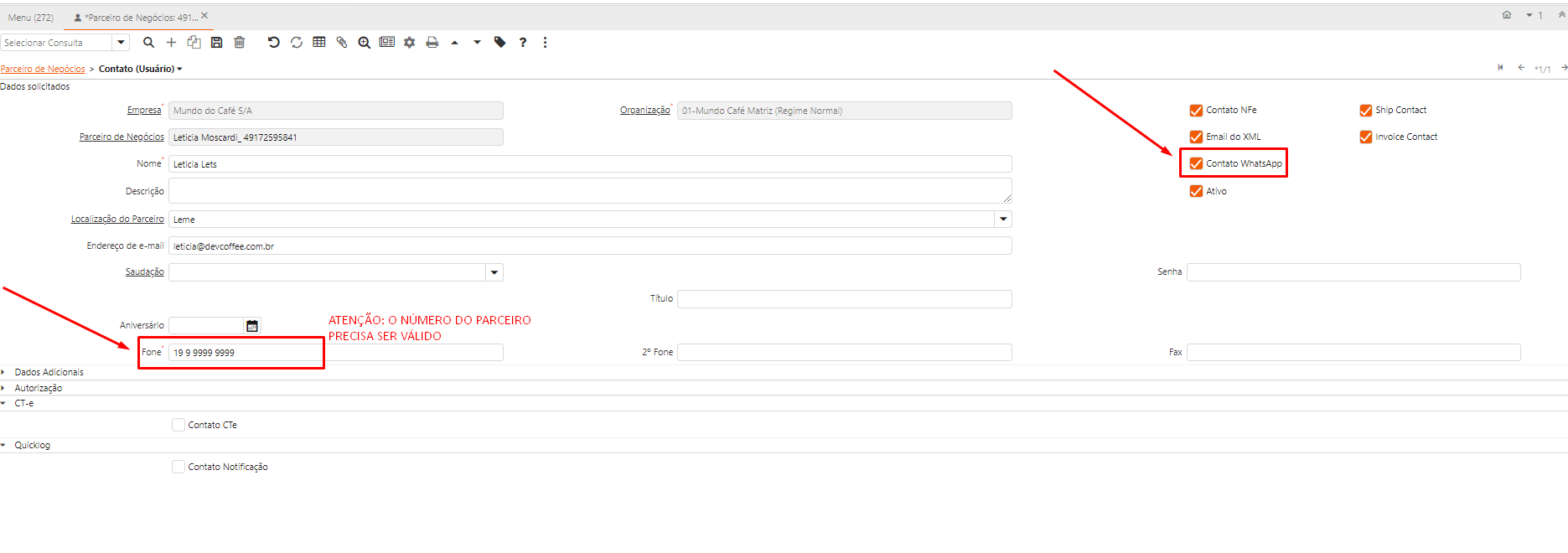Enable the Contato CTe checkbox
The width and height of the screenshot is (1568, 553).
(179, 425)
